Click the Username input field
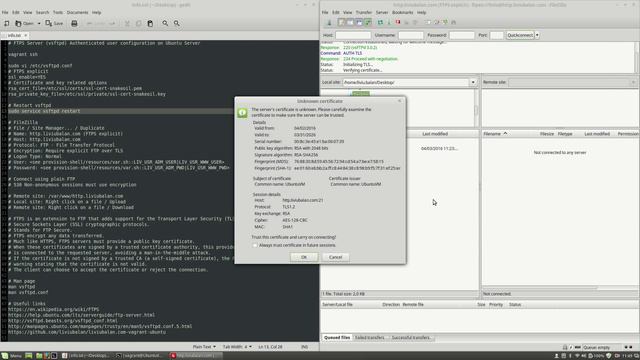The width and height of the screenshot is (640, 360). tap(411, 36)
